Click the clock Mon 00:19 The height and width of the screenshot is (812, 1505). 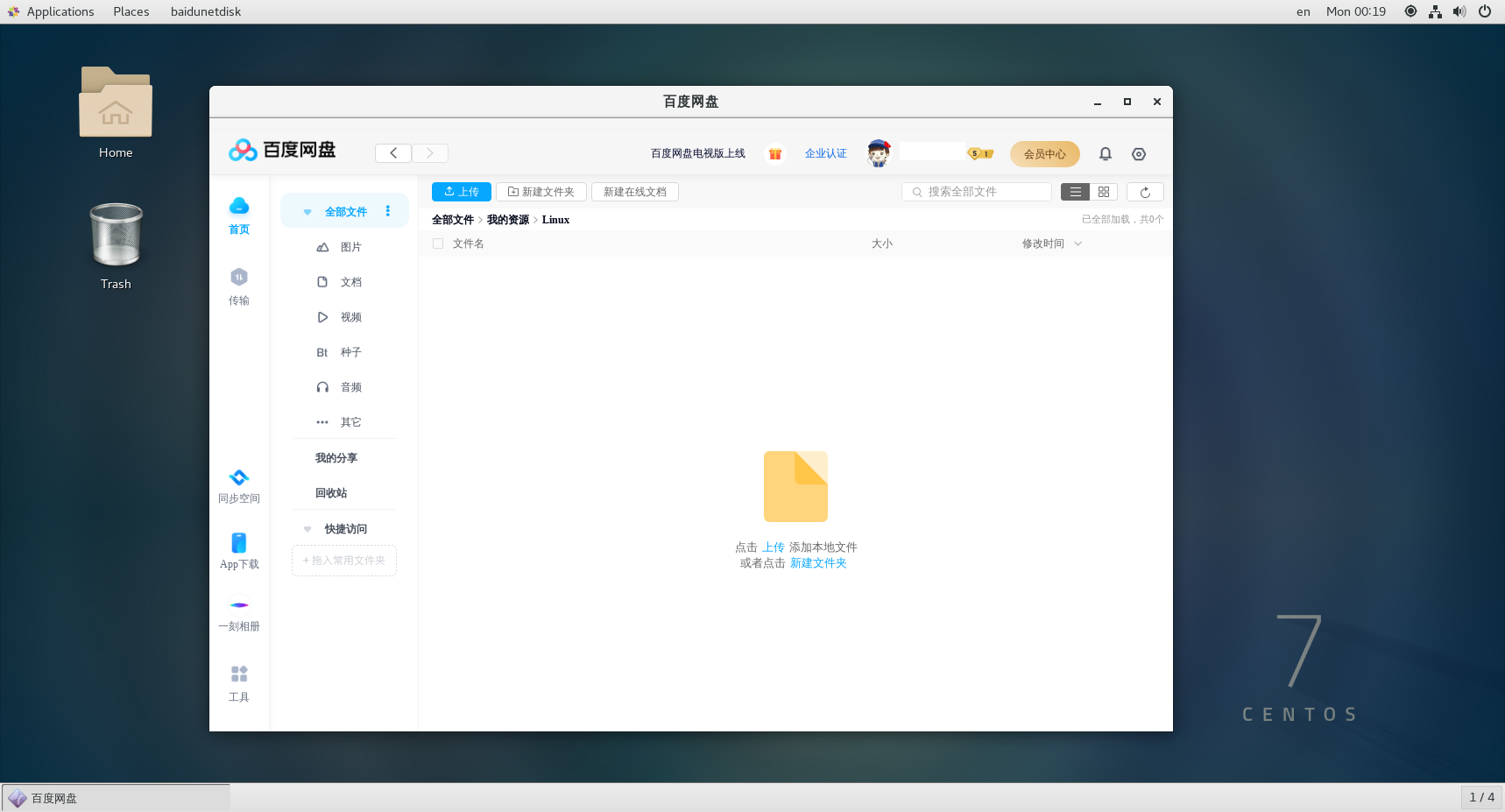pyautogui.click(x=1356, y=11)
